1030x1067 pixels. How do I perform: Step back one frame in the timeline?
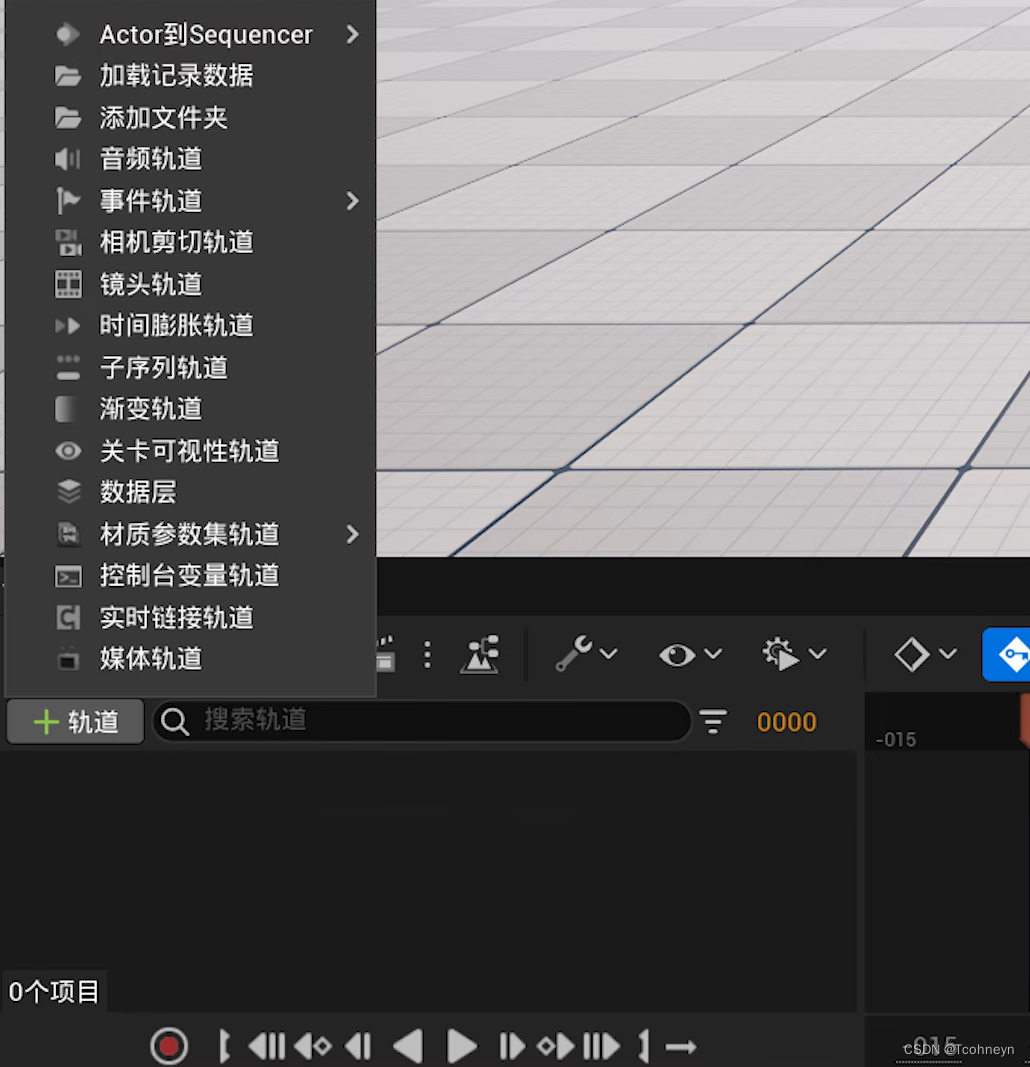tap(358, 1046)
